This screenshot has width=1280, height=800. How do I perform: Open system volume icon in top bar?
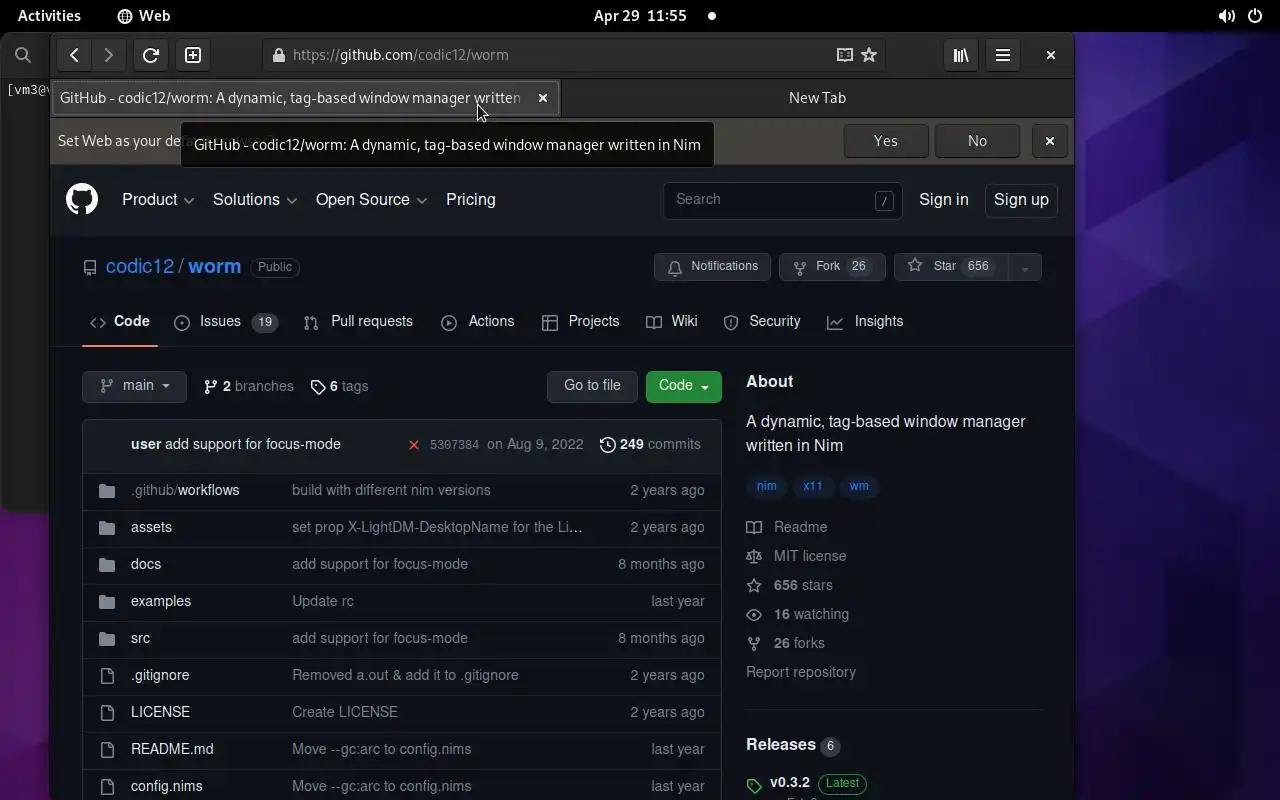pos(1226,16)
